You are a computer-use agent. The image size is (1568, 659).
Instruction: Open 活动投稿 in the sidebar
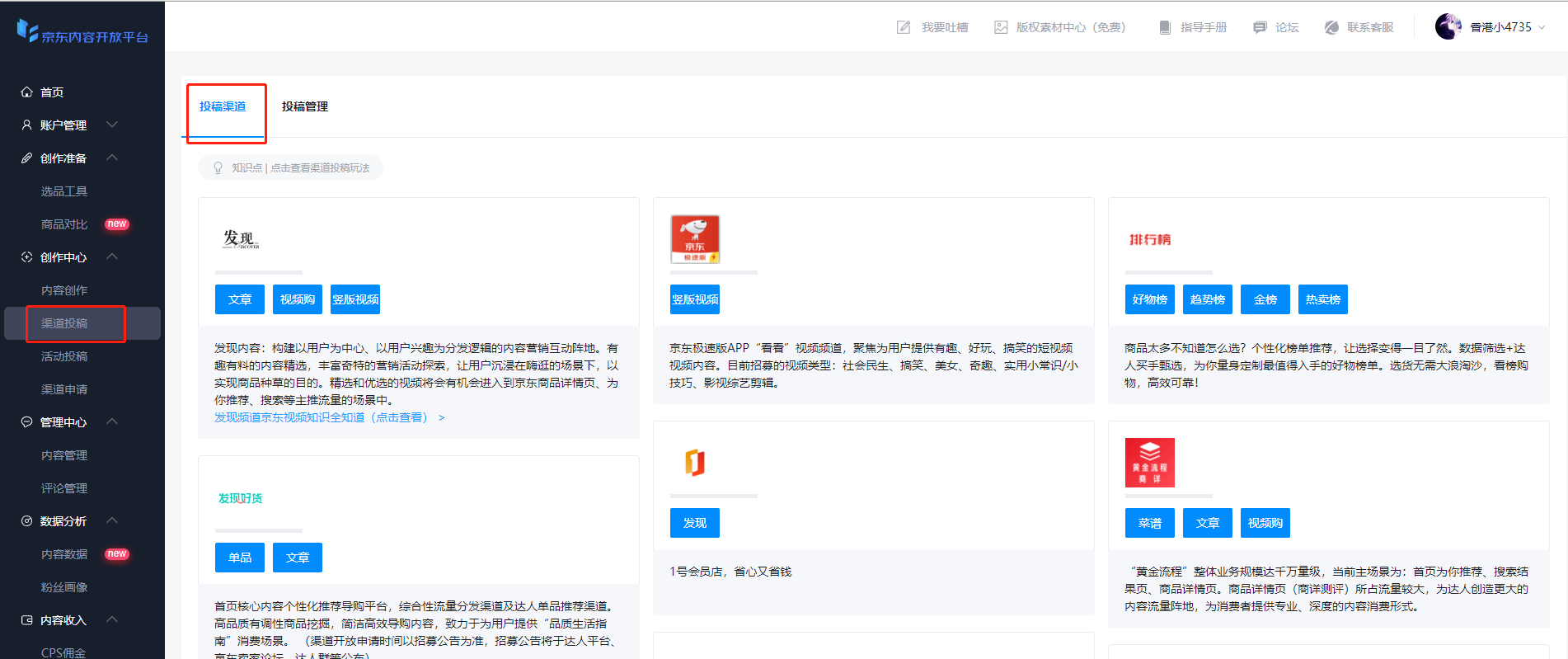64,356
